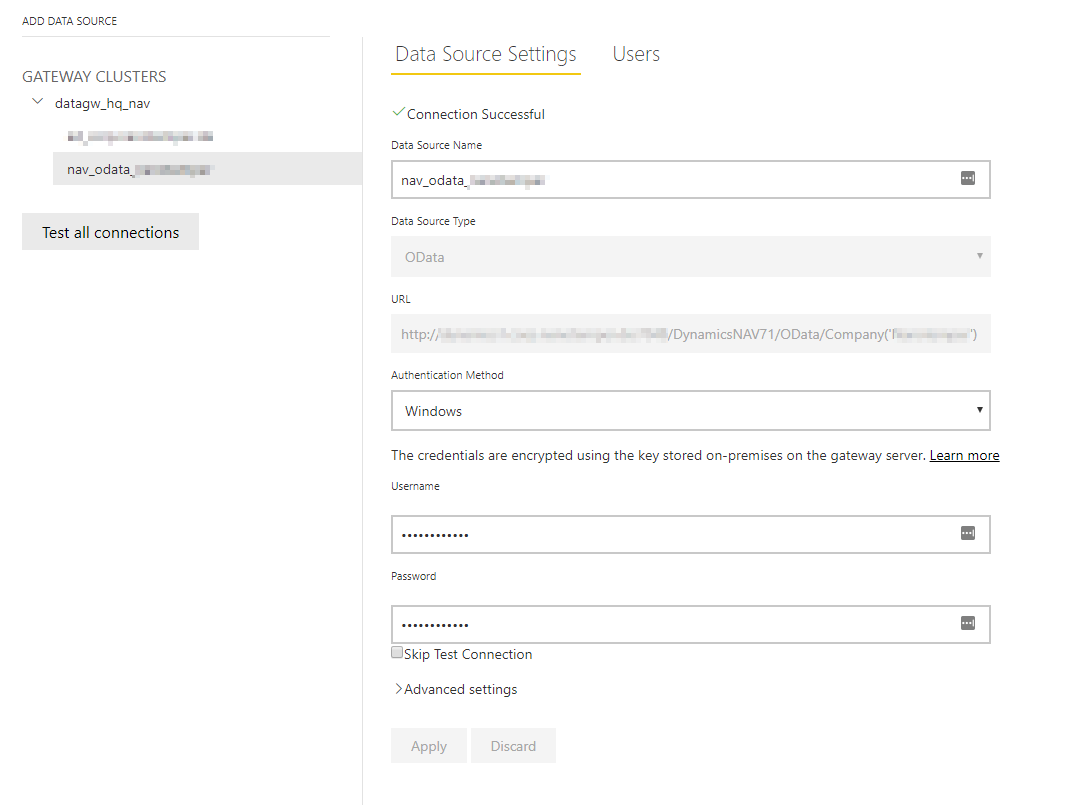1069x805 pixels.
Task: Open the Learn more link
Action: tap(964, 455)
